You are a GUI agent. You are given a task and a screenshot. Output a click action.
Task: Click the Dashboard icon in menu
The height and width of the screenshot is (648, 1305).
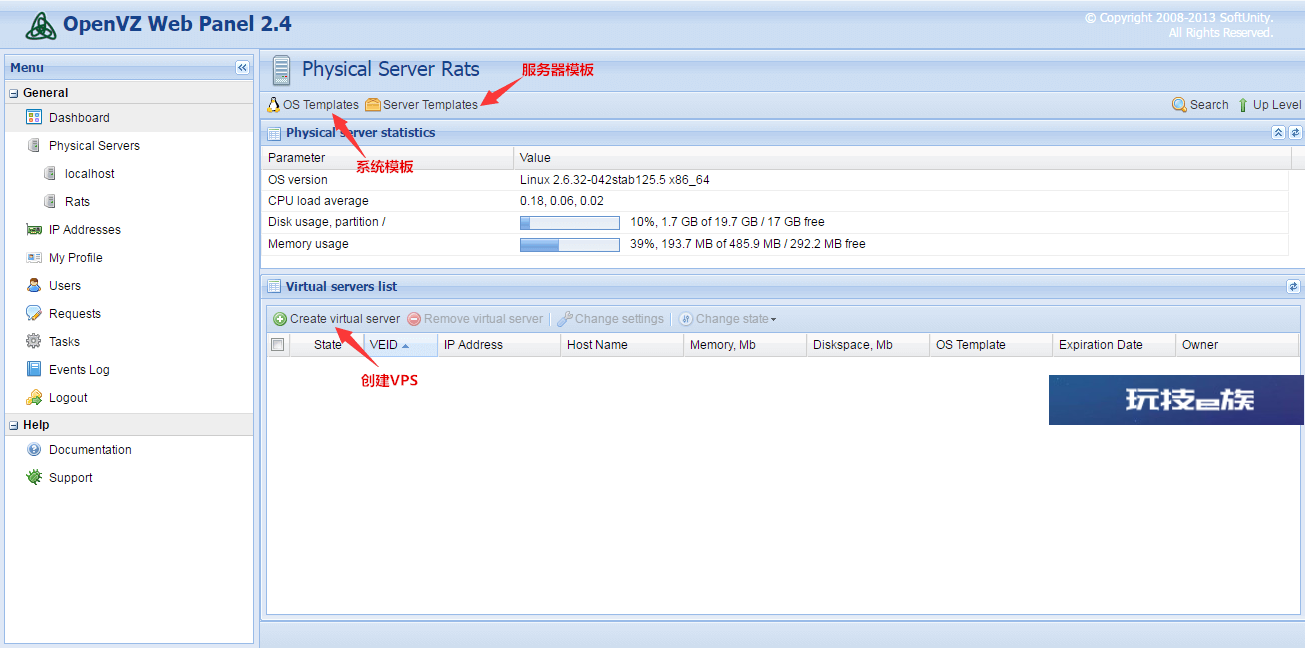(x=34, y=117)
